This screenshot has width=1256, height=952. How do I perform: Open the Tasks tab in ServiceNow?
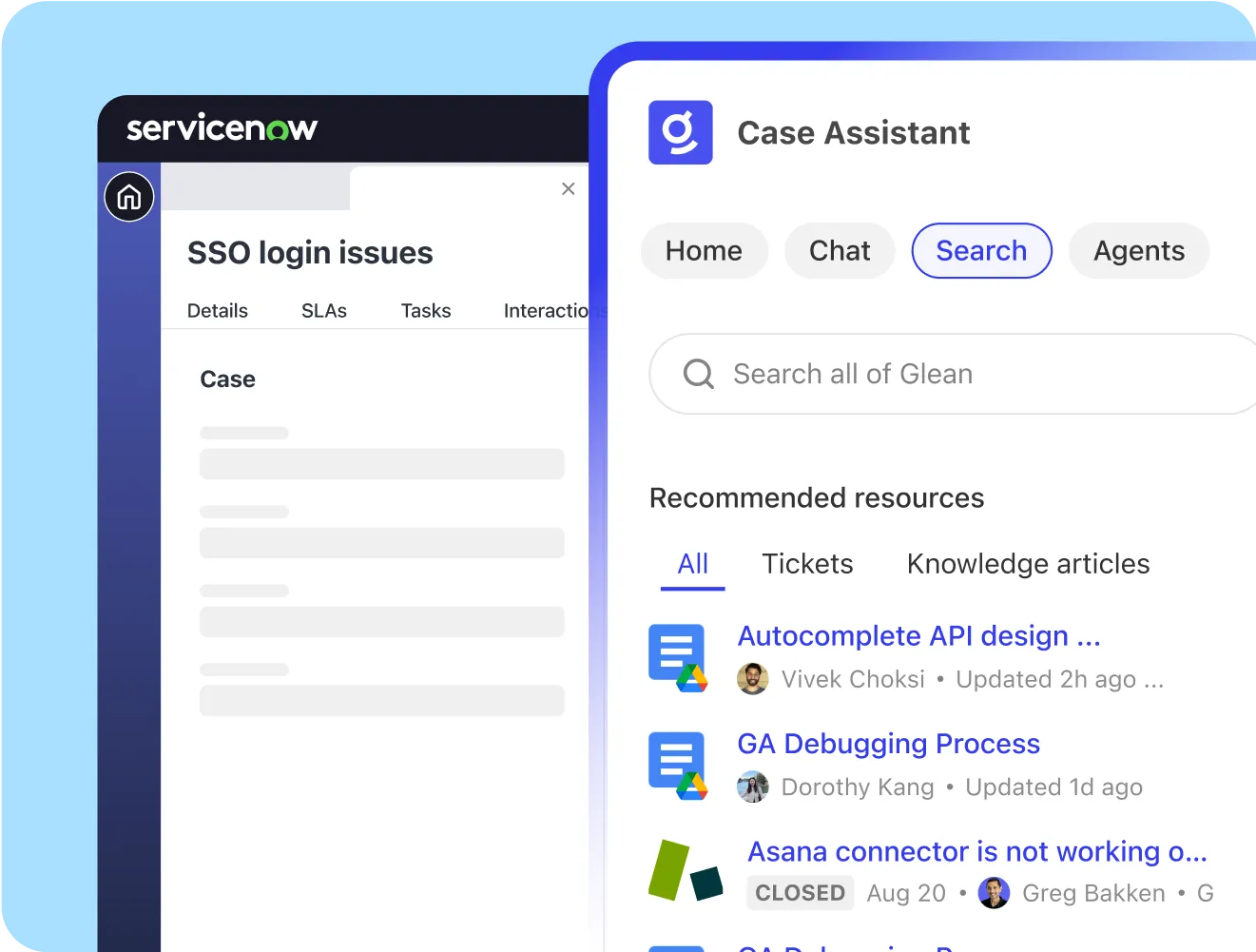click(426, 311)
